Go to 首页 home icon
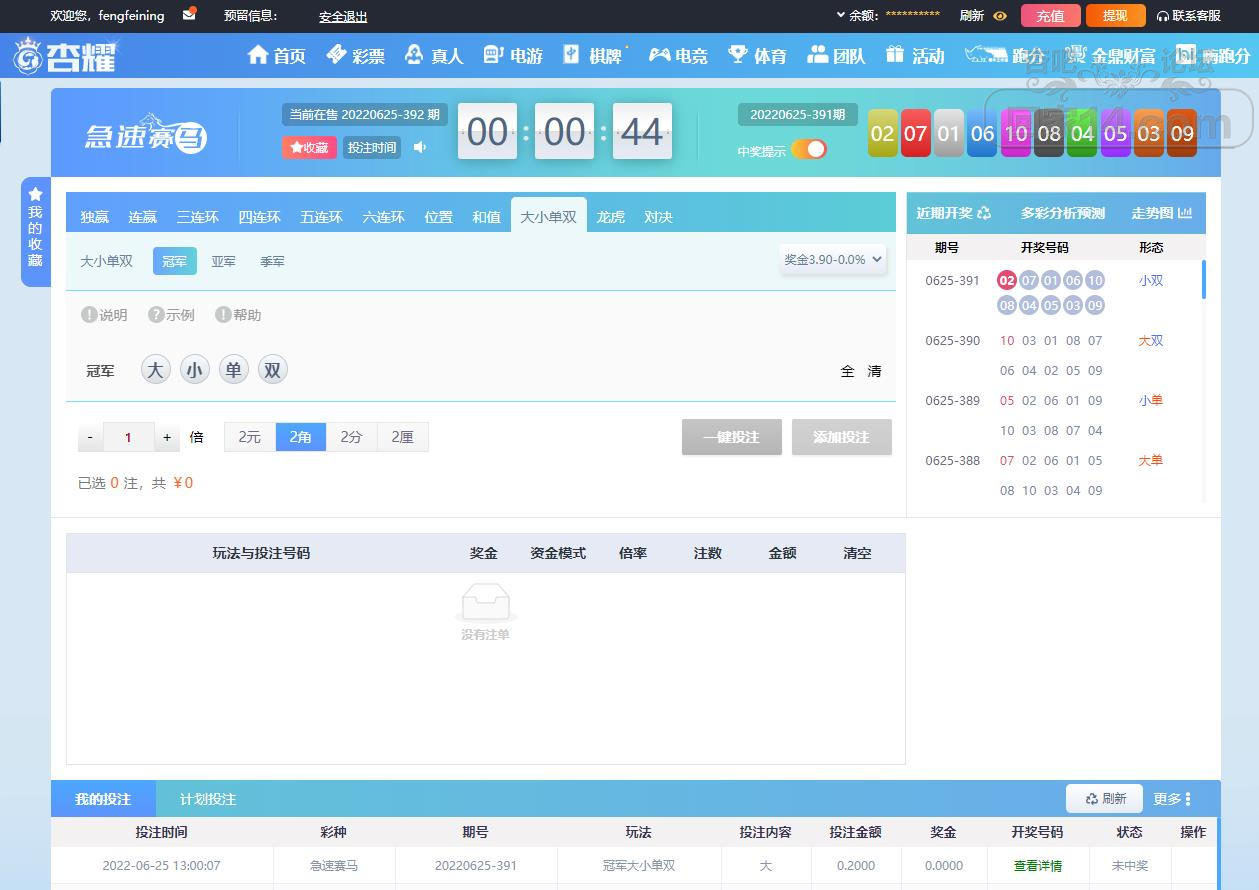This screenshot has width=1259, height=890. (x=259, y=55)
